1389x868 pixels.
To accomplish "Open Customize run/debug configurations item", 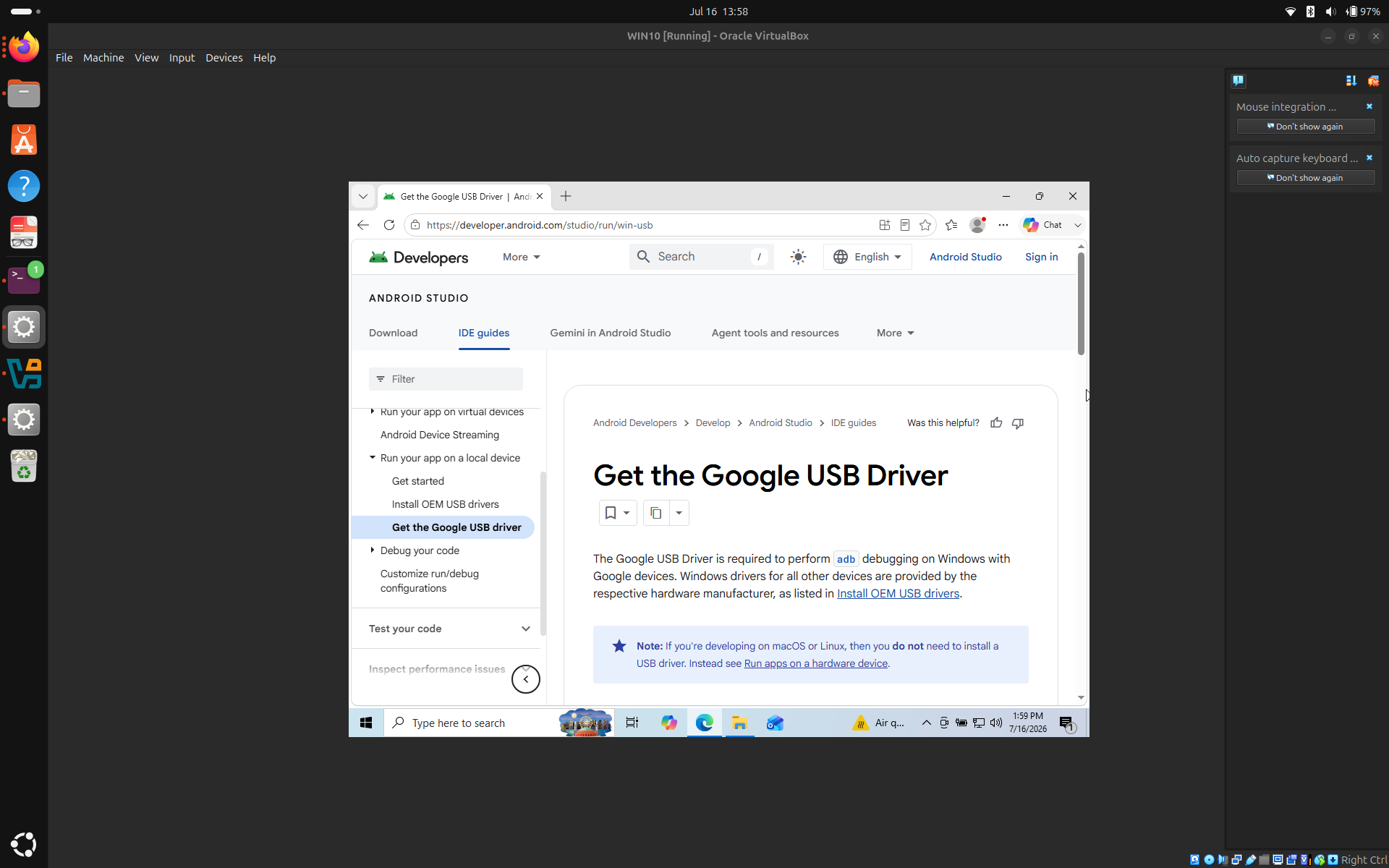I will click(430, 581).
